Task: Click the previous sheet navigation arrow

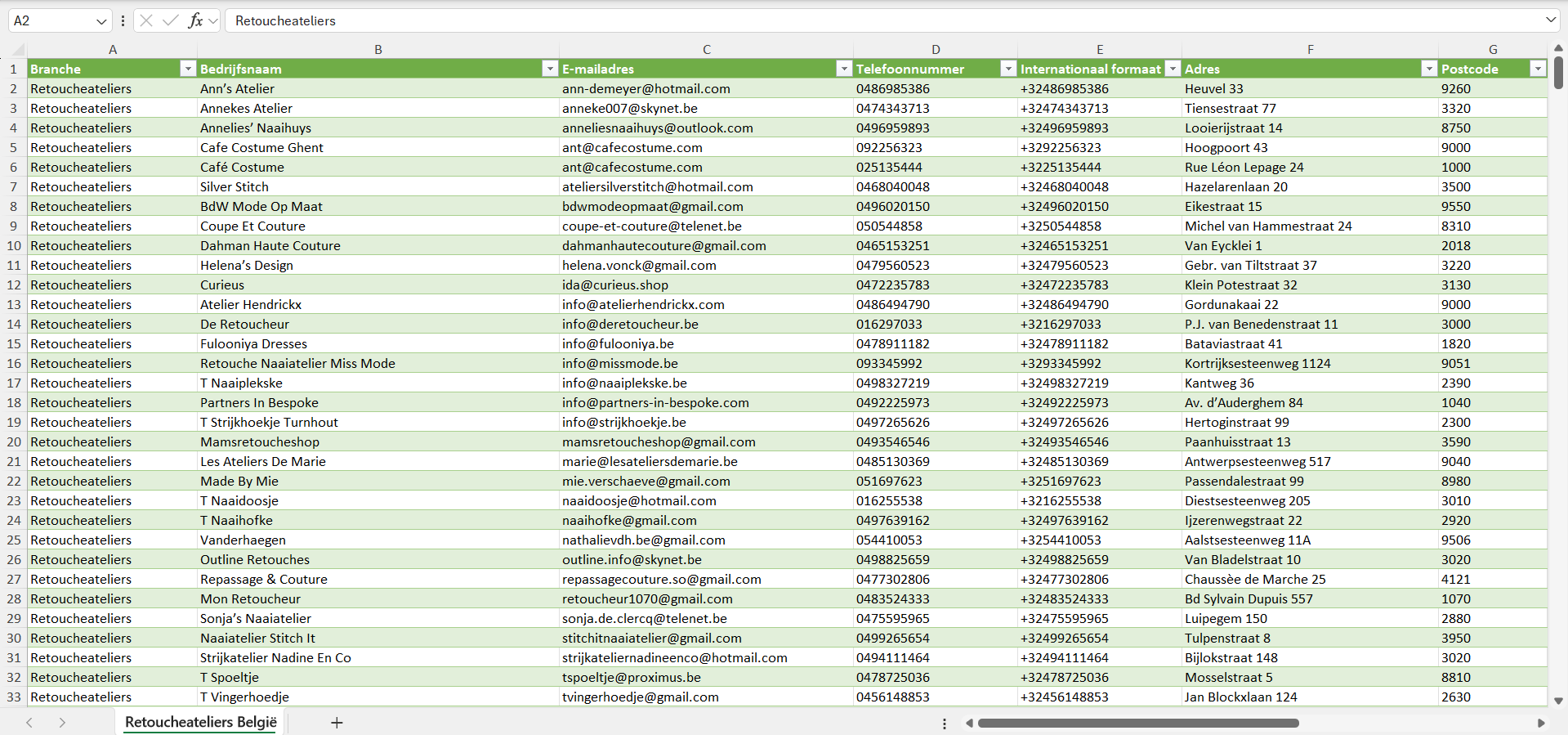Action: [x=29, y=723]
